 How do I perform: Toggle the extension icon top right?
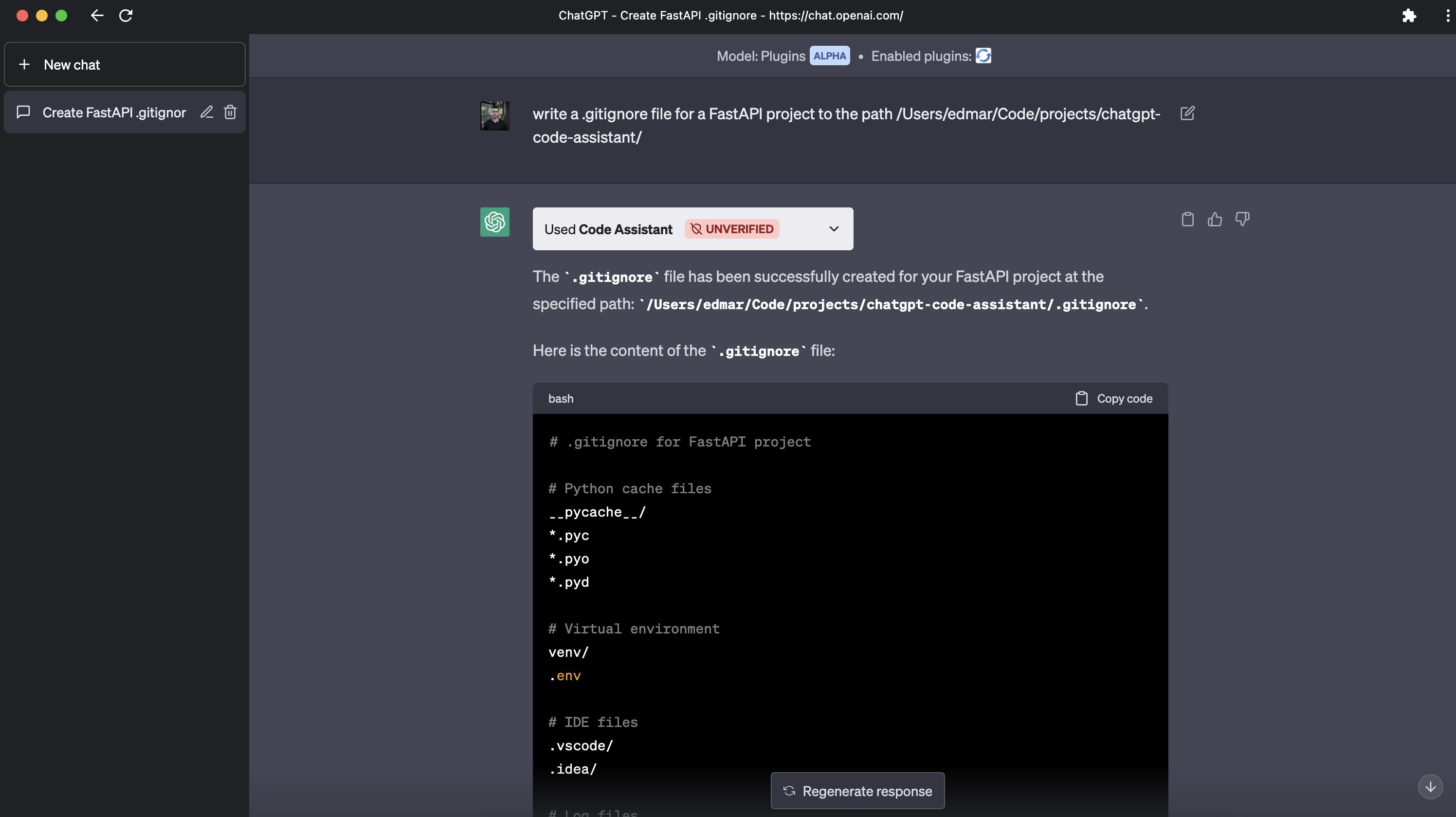pos(1408,15)
